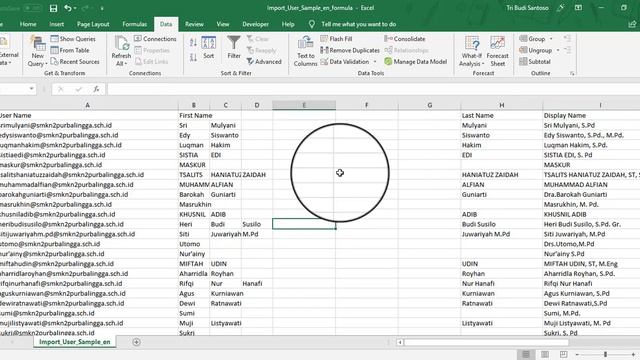
Task: Click account name Tri Budi Santoso
Action: pyautogui.click(x=527, y=8)
